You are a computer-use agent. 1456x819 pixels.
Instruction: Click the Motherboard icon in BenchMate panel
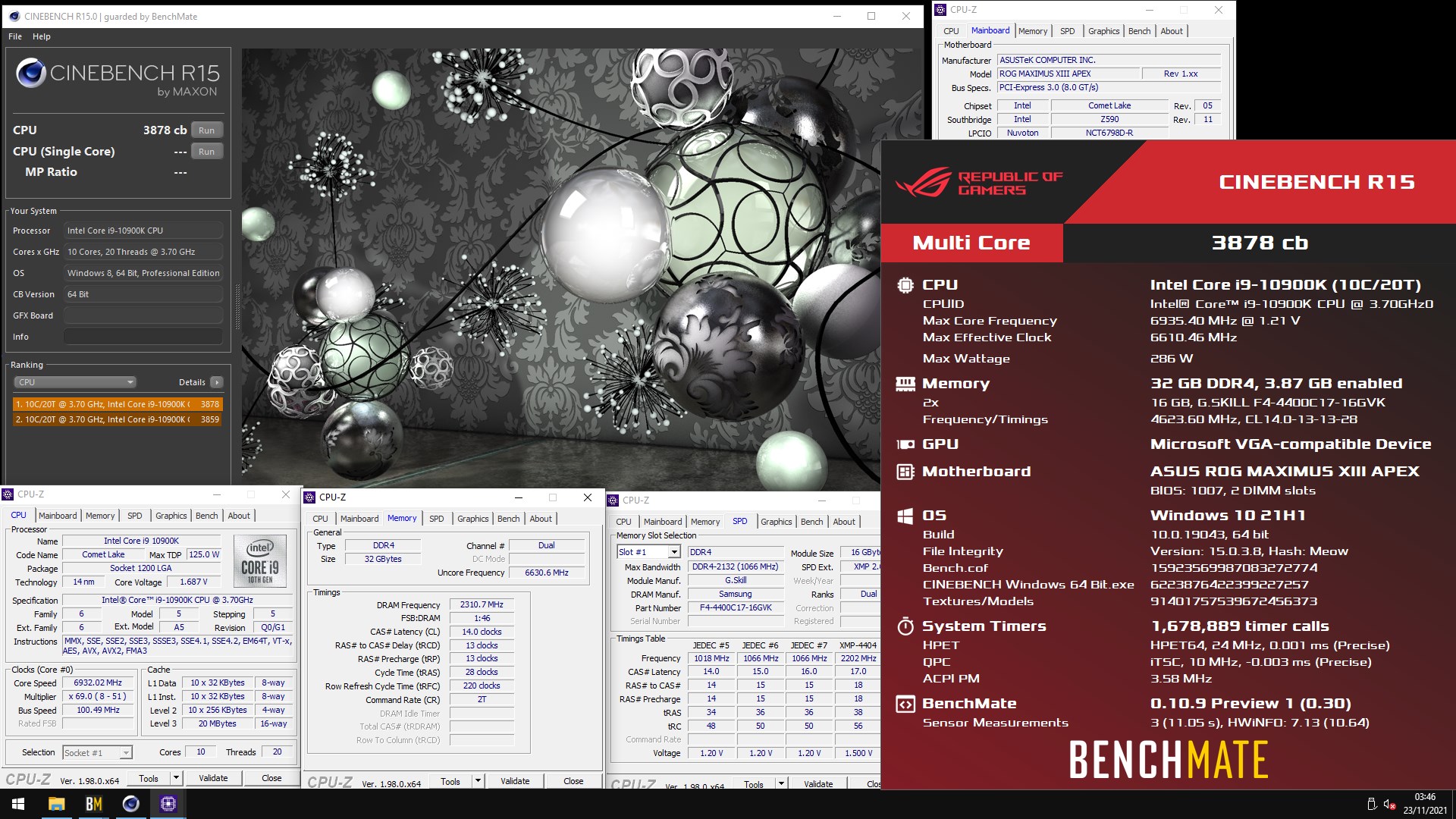point(905,472)
